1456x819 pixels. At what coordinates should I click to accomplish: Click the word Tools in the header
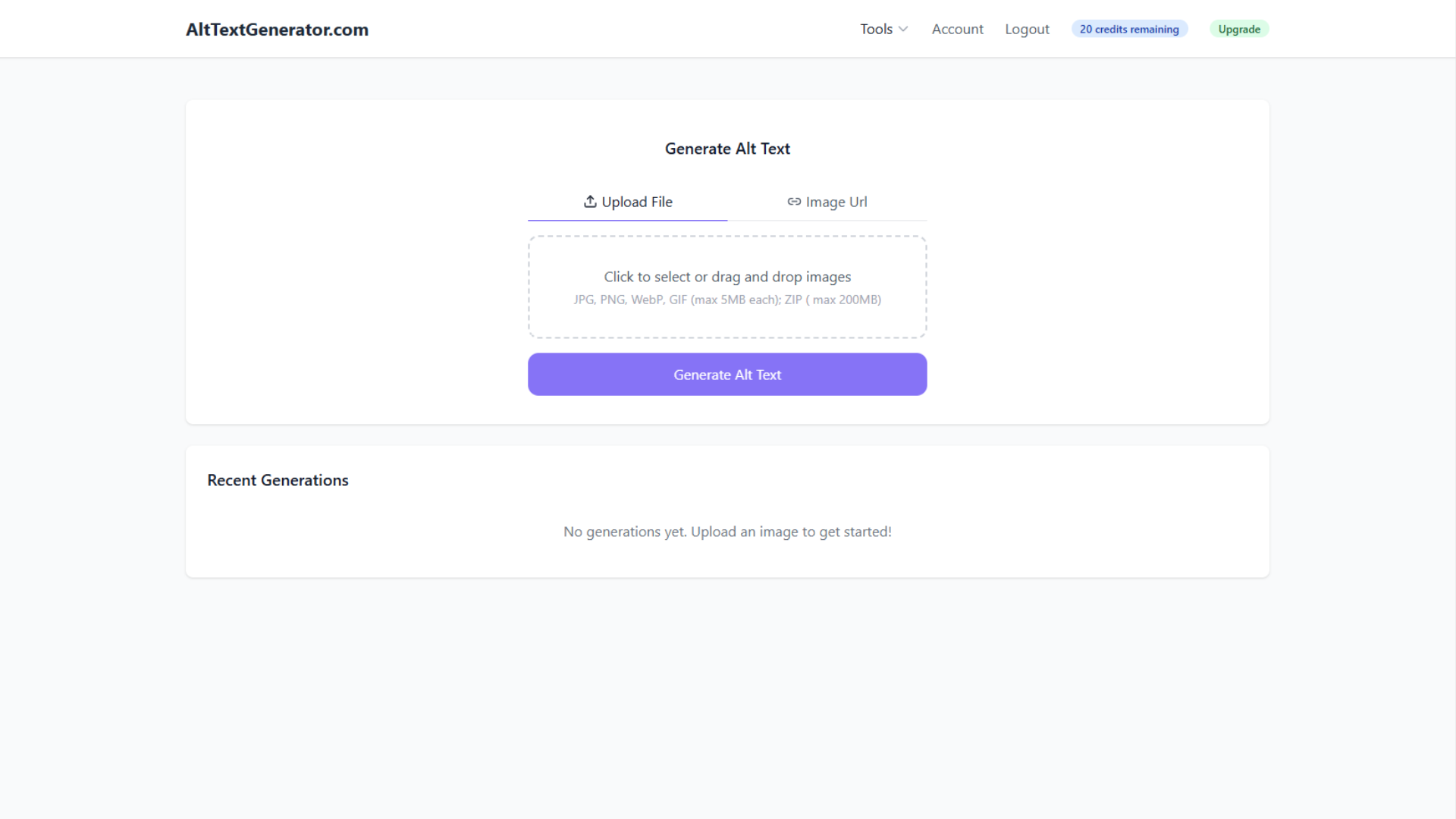click(x=876, y=29)
